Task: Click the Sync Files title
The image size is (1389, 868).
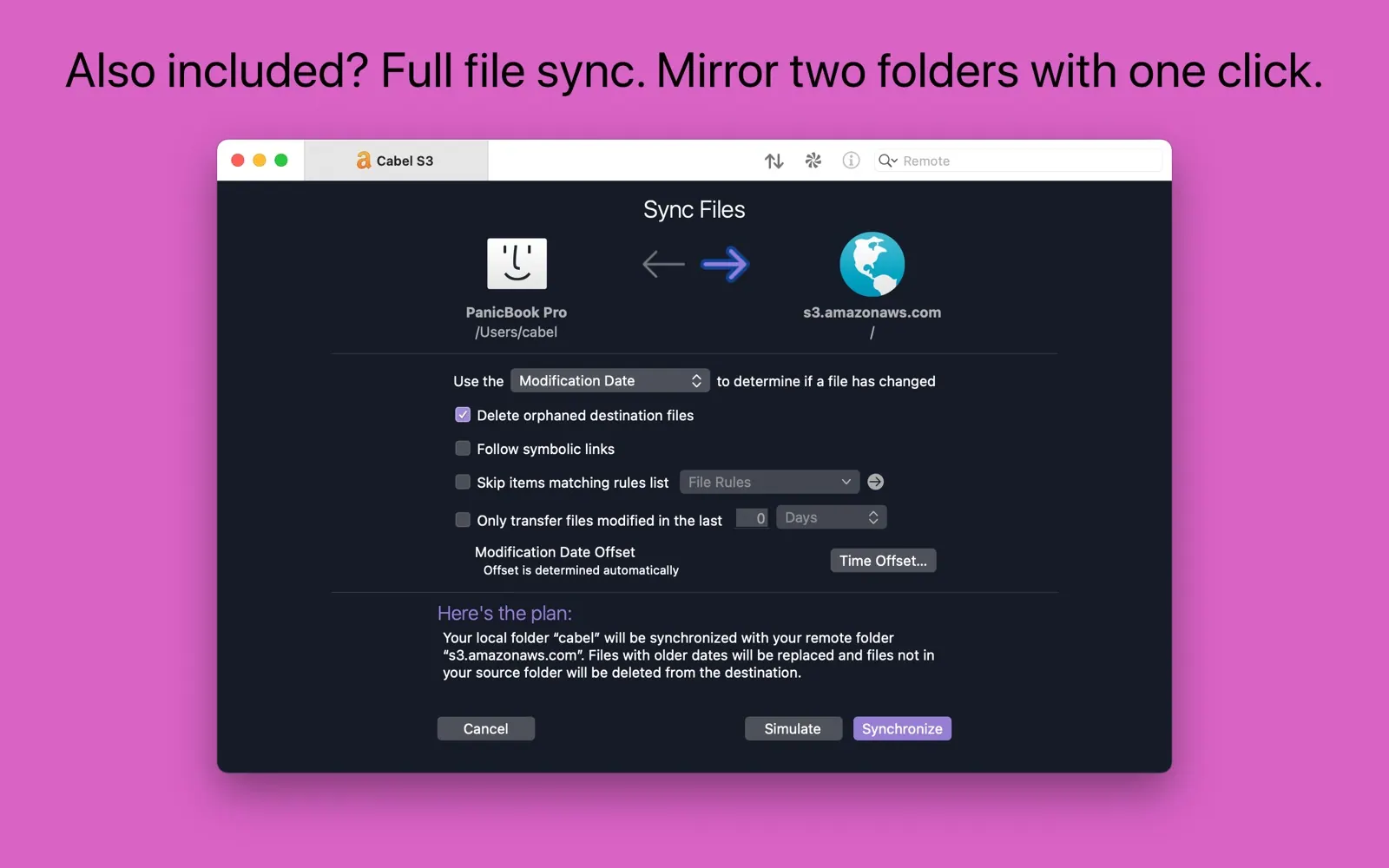Action: pyautogui.click(x=694, y=210)
